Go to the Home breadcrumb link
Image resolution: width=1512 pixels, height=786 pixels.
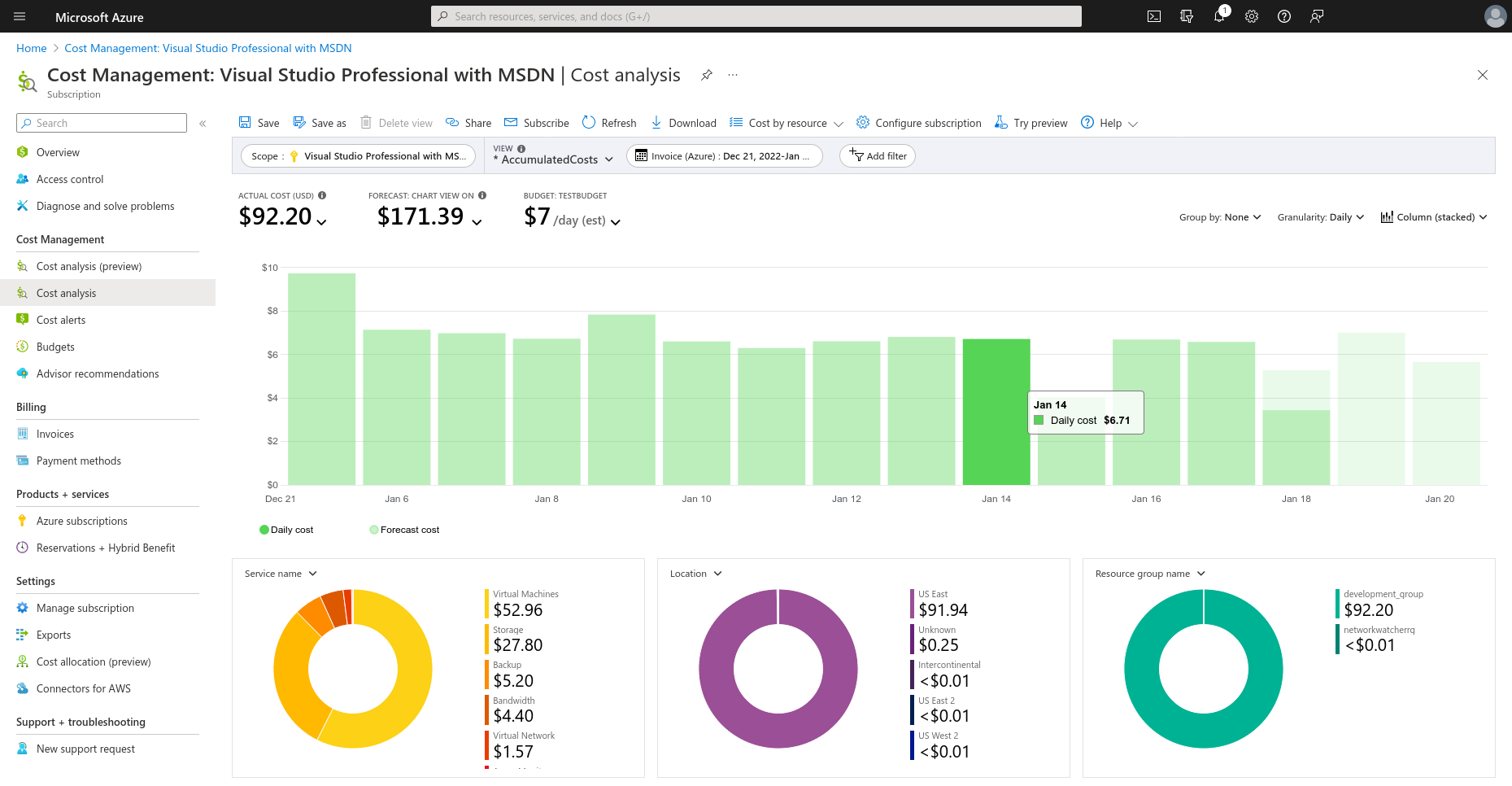[x=32, y=48]
